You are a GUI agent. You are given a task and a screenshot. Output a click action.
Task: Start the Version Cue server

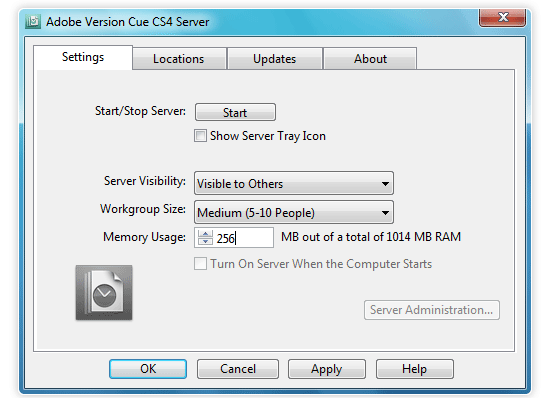click(x=235, y=112)
